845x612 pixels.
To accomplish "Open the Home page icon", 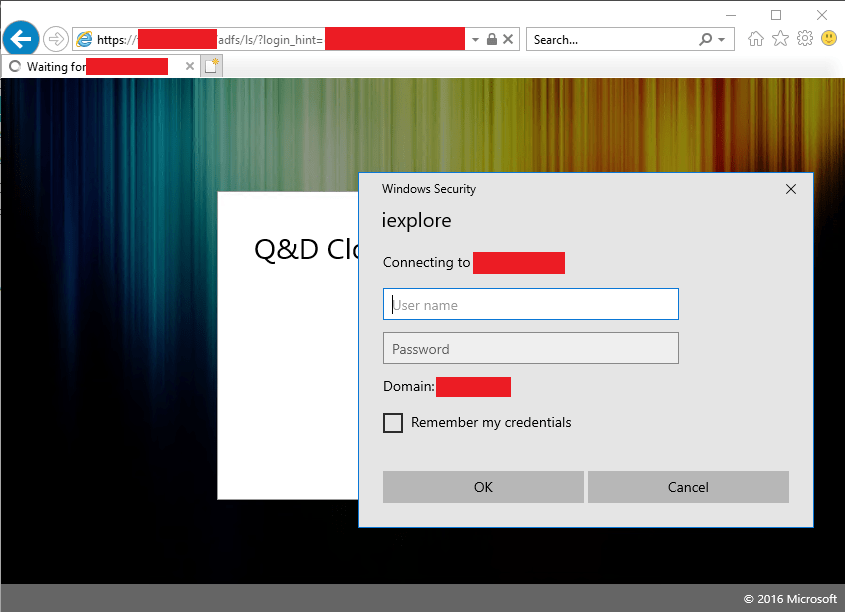I will click(x=756, y=39).
